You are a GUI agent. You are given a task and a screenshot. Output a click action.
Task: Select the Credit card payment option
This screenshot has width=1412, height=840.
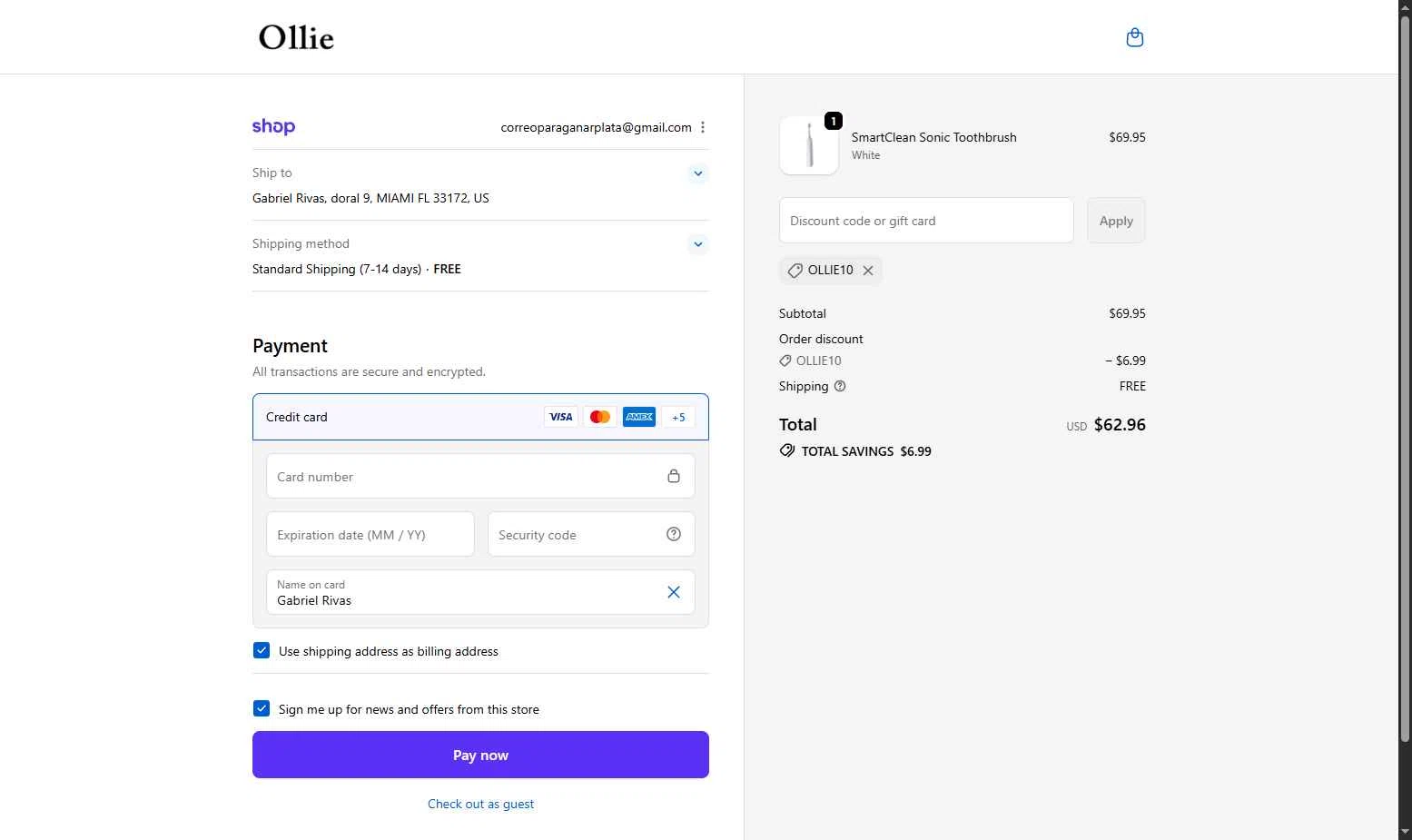click(x=480, y=417)
